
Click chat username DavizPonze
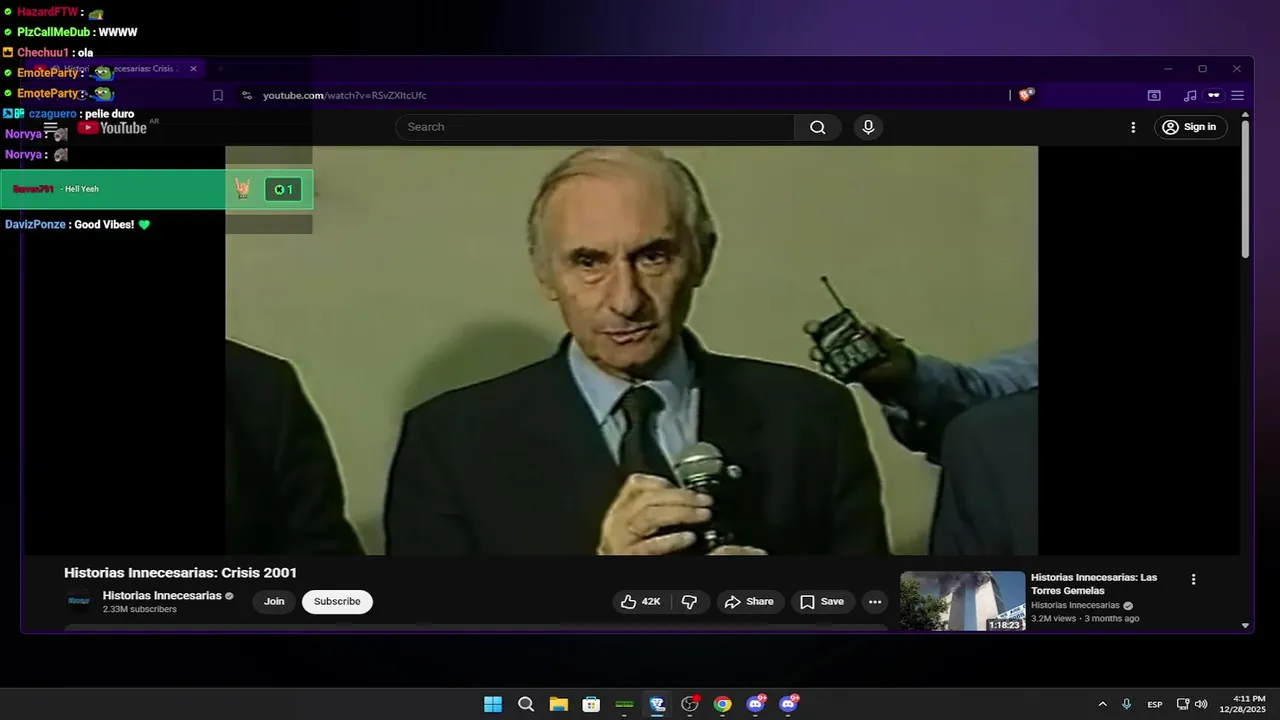pos(35,225)
